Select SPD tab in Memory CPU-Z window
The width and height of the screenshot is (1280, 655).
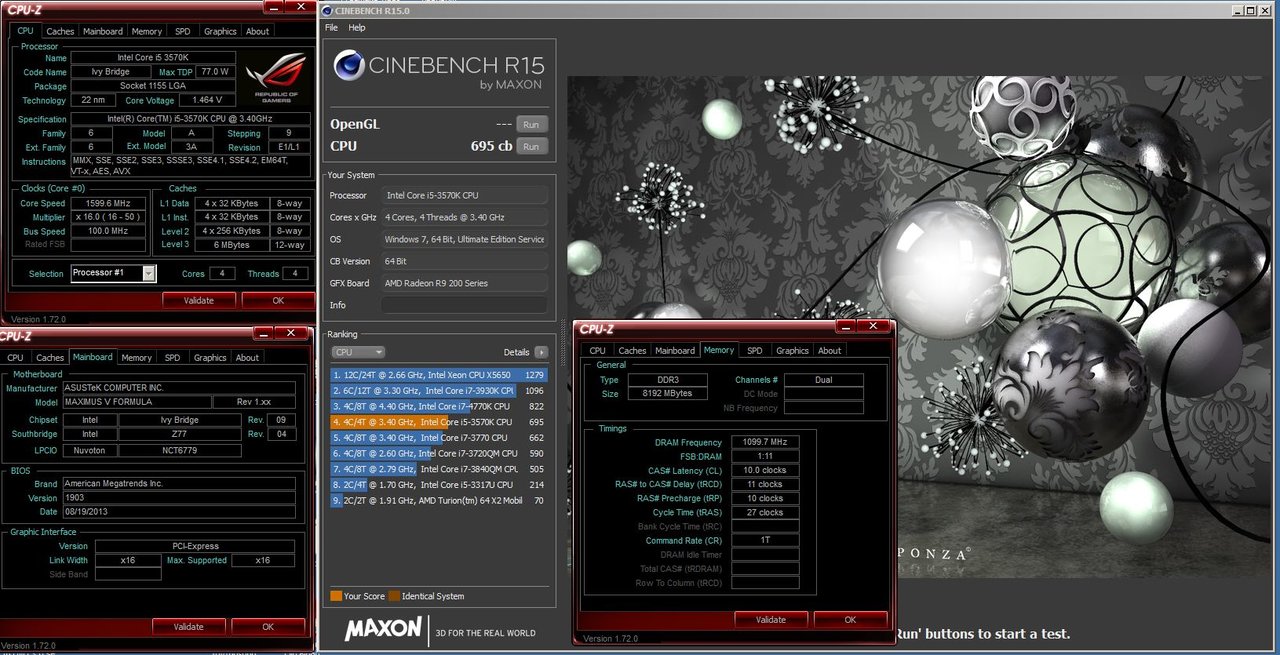click(x=755, y=350)
